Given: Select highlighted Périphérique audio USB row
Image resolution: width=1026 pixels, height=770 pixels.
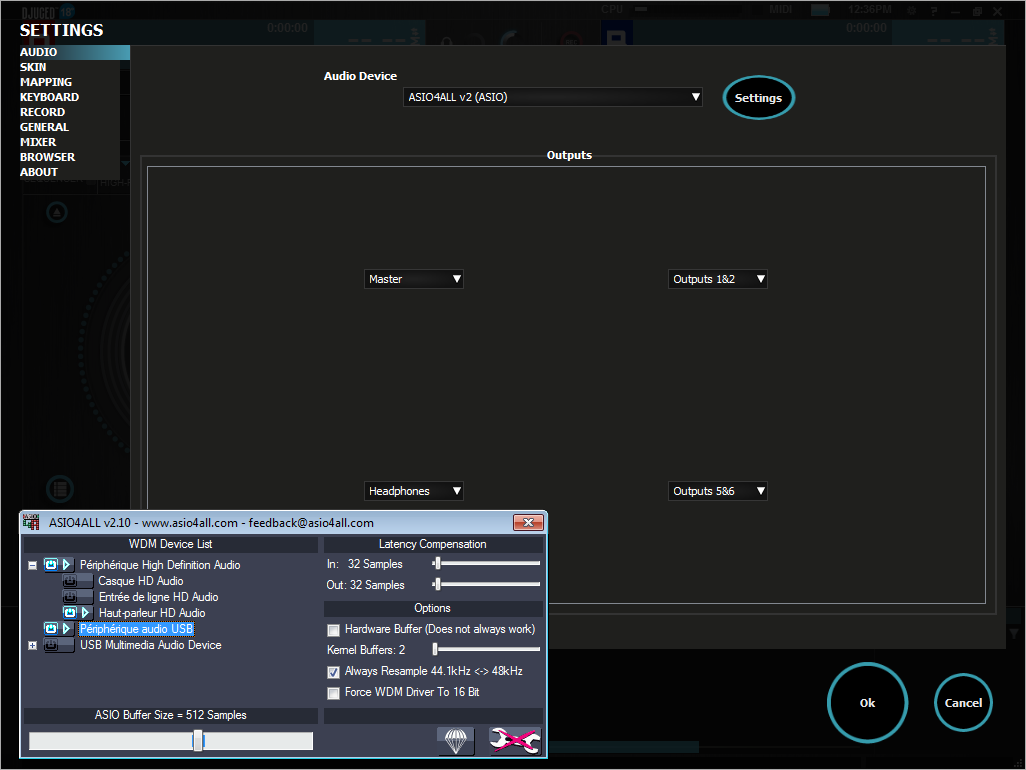Looking at the screenshot, I should (x=136, y=629).
